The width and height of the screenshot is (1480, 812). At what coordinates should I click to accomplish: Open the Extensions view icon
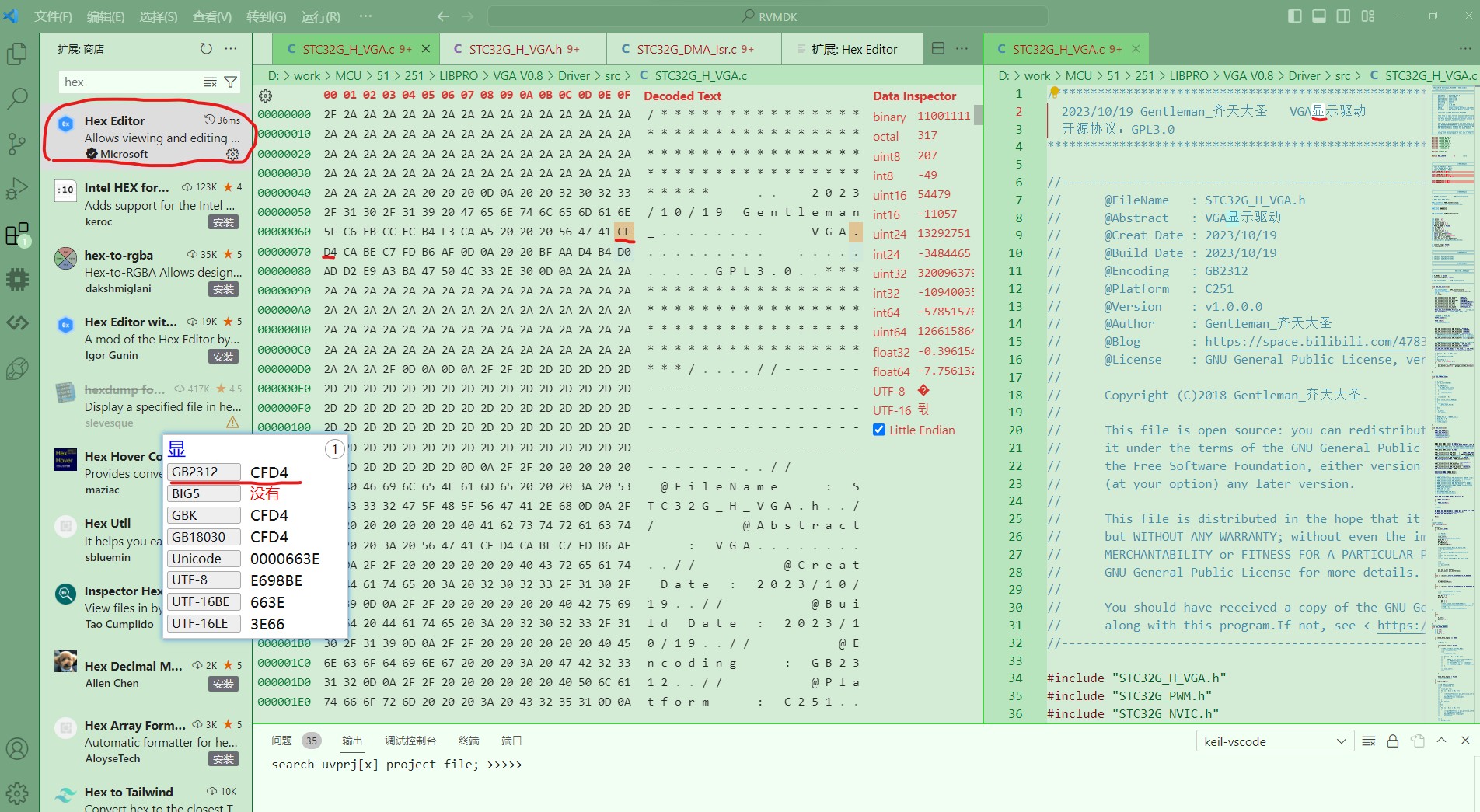[17, 234]
